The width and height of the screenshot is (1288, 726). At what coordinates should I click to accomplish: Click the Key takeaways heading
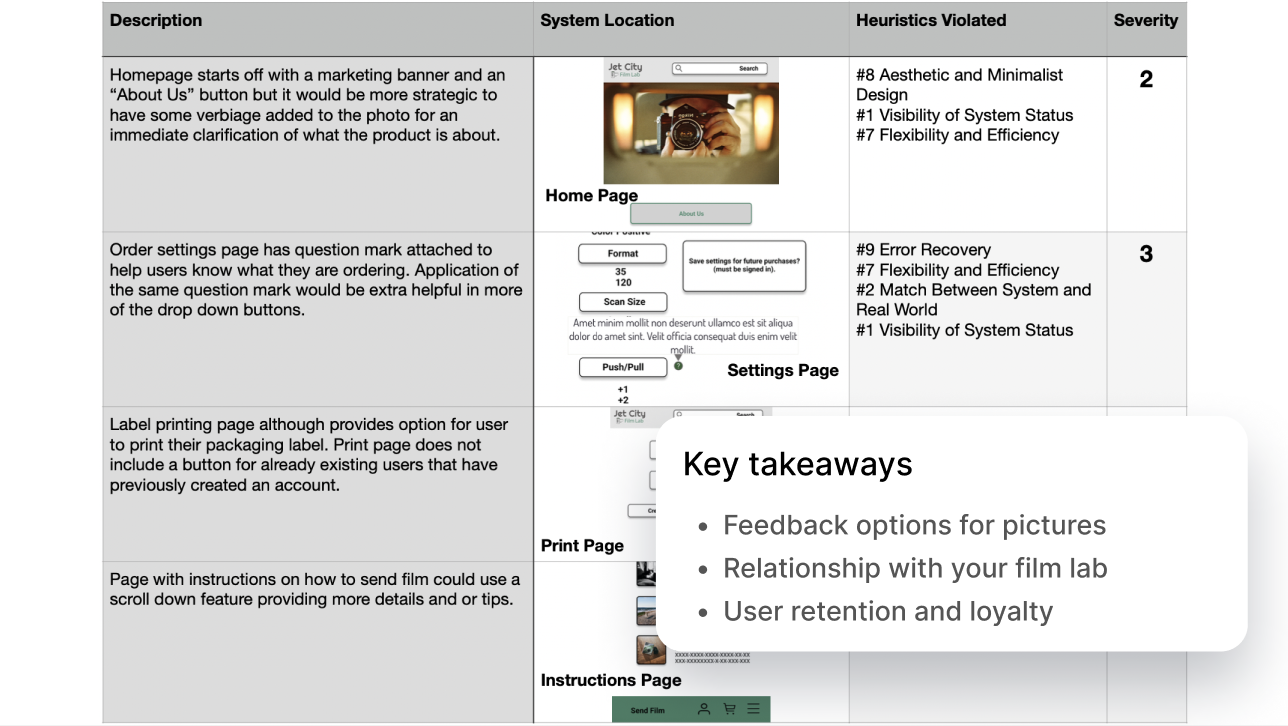click(798, 464)
